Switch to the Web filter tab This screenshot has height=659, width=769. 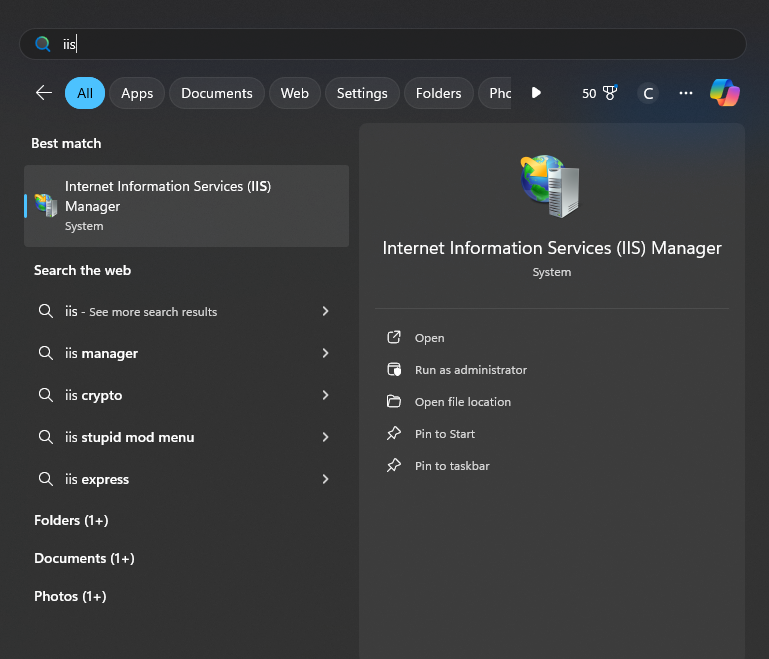[x=295, y=93]
